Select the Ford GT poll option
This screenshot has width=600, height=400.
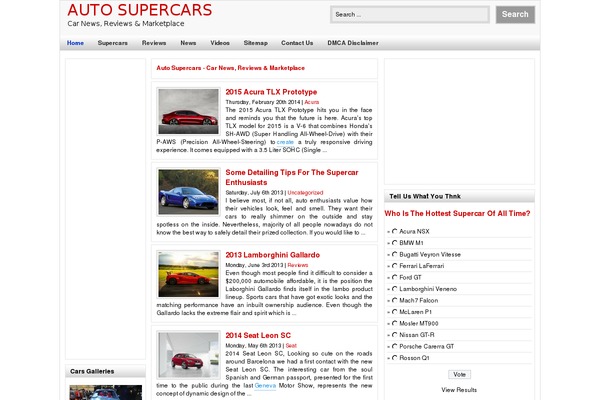click(x=395, y=277)
